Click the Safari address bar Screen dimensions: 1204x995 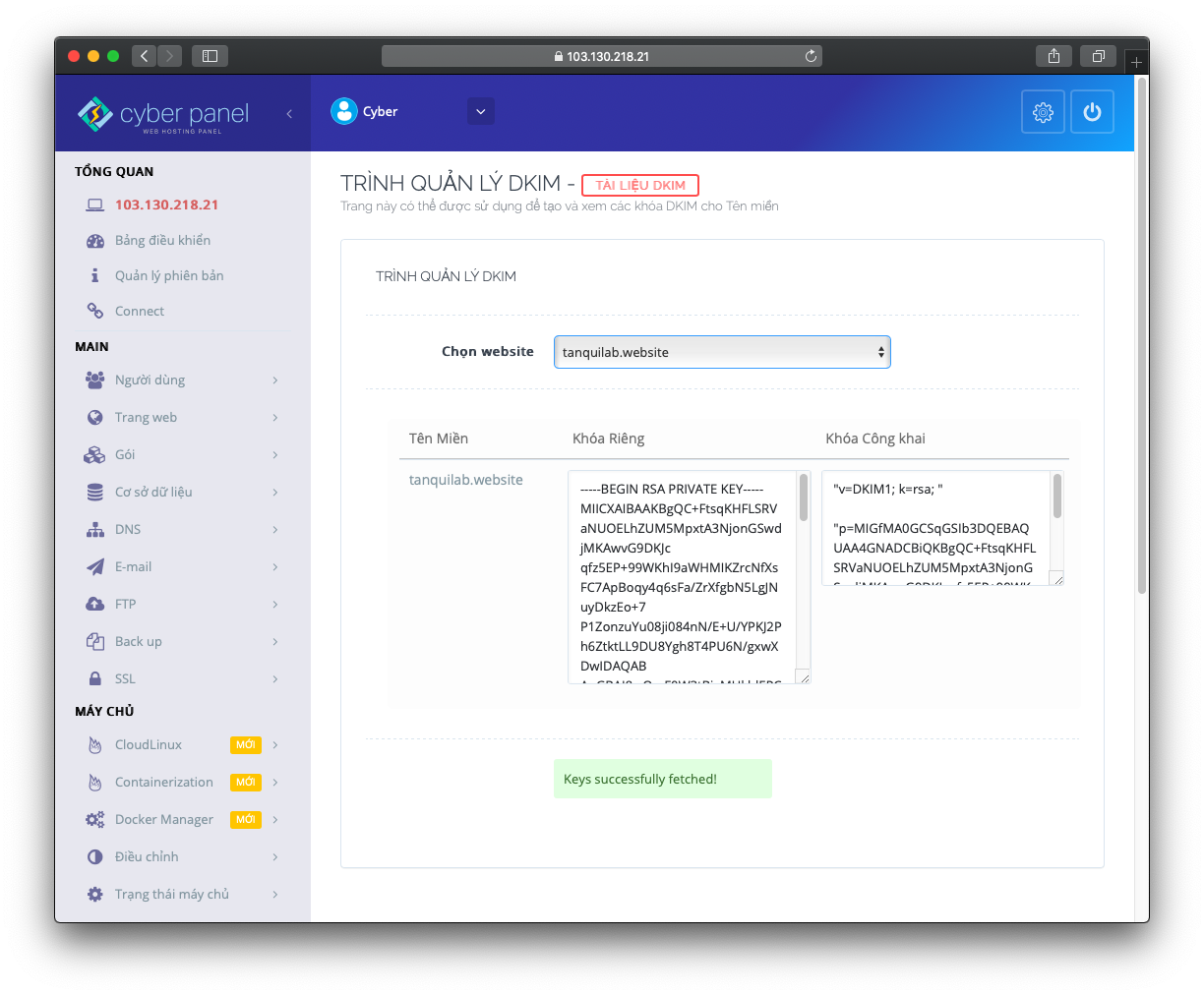tap(602, 56)
